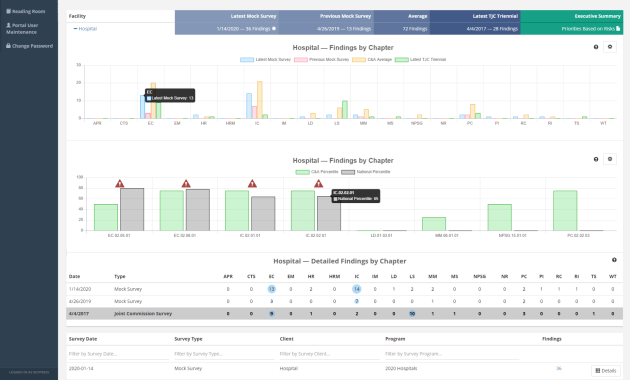Focus the Filter by Survey Type field
The width and height of the screenshot is (630, 380).
coord(224,354)
